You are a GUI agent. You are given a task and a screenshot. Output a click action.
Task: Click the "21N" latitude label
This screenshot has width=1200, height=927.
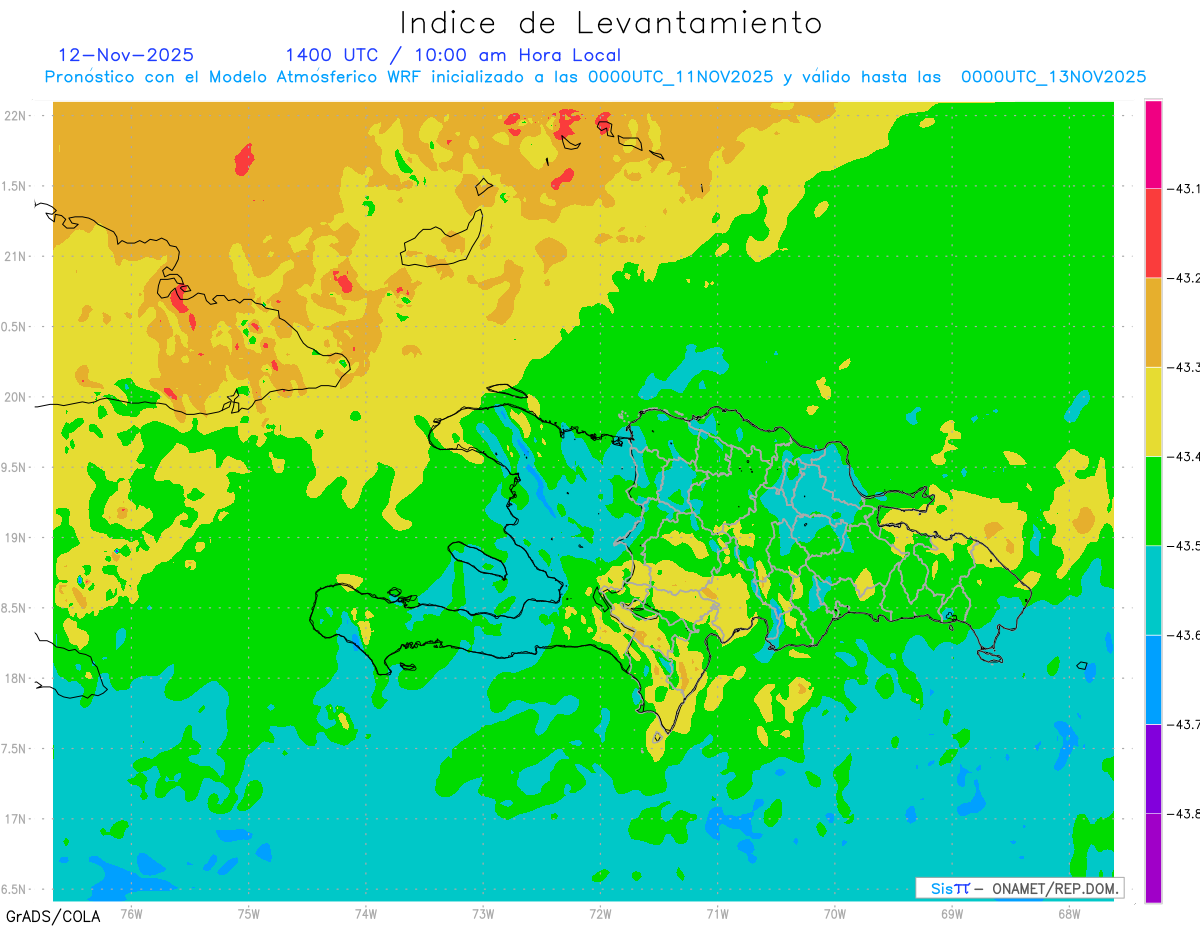16,256
